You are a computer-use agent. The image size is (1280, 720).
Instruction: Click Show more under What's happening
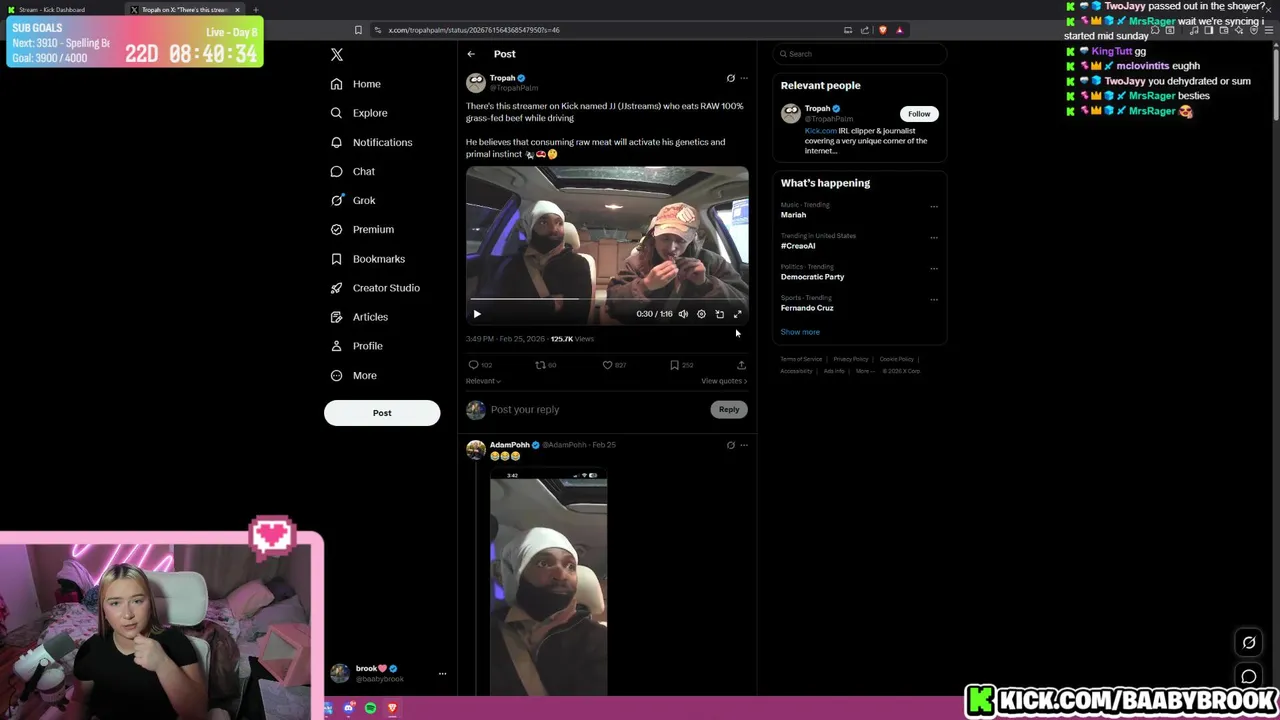[800, 332]
